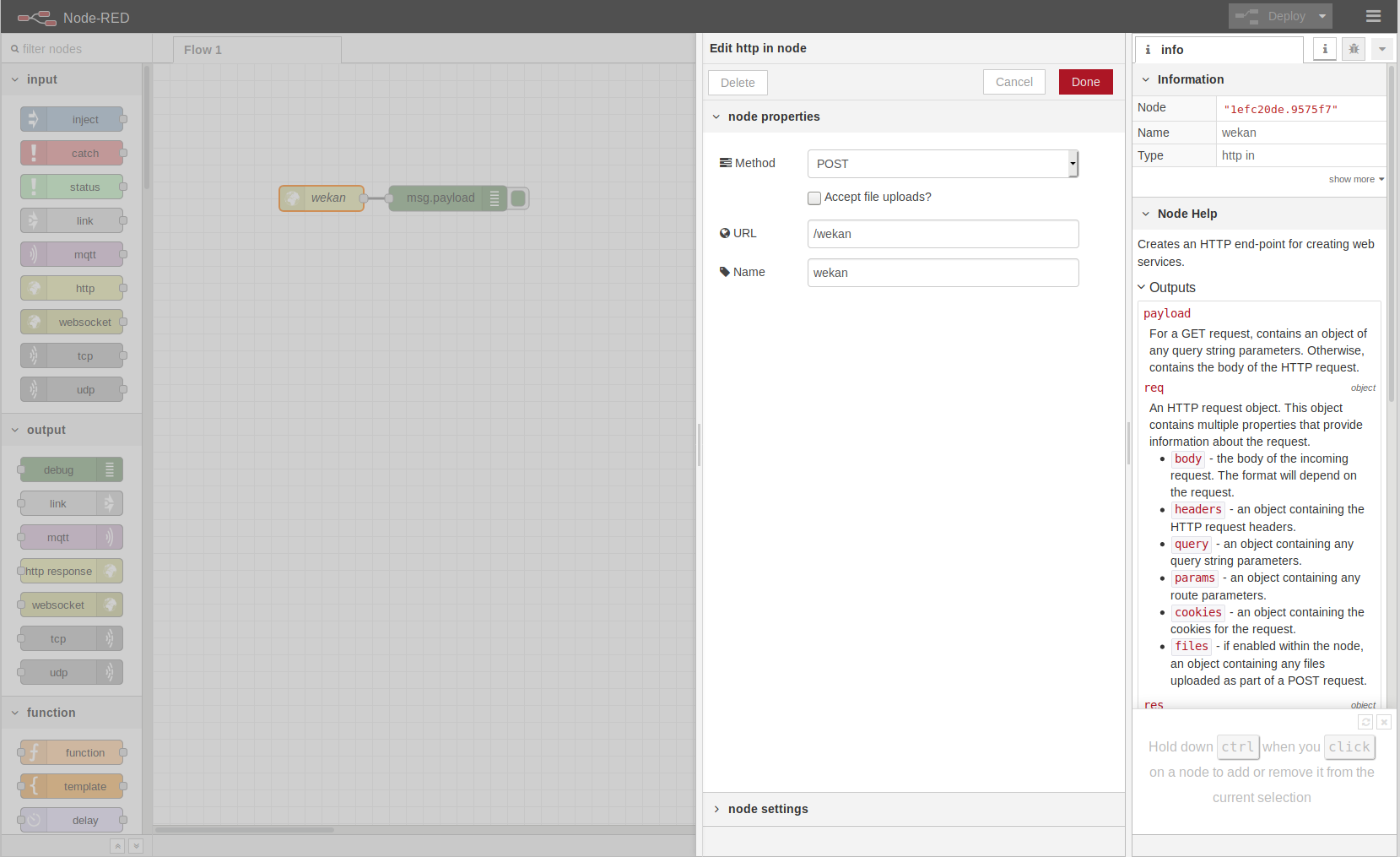Select the info tab in the sidebar
This screenshot has height=857, width=1400.
[x=1324, y=49]
